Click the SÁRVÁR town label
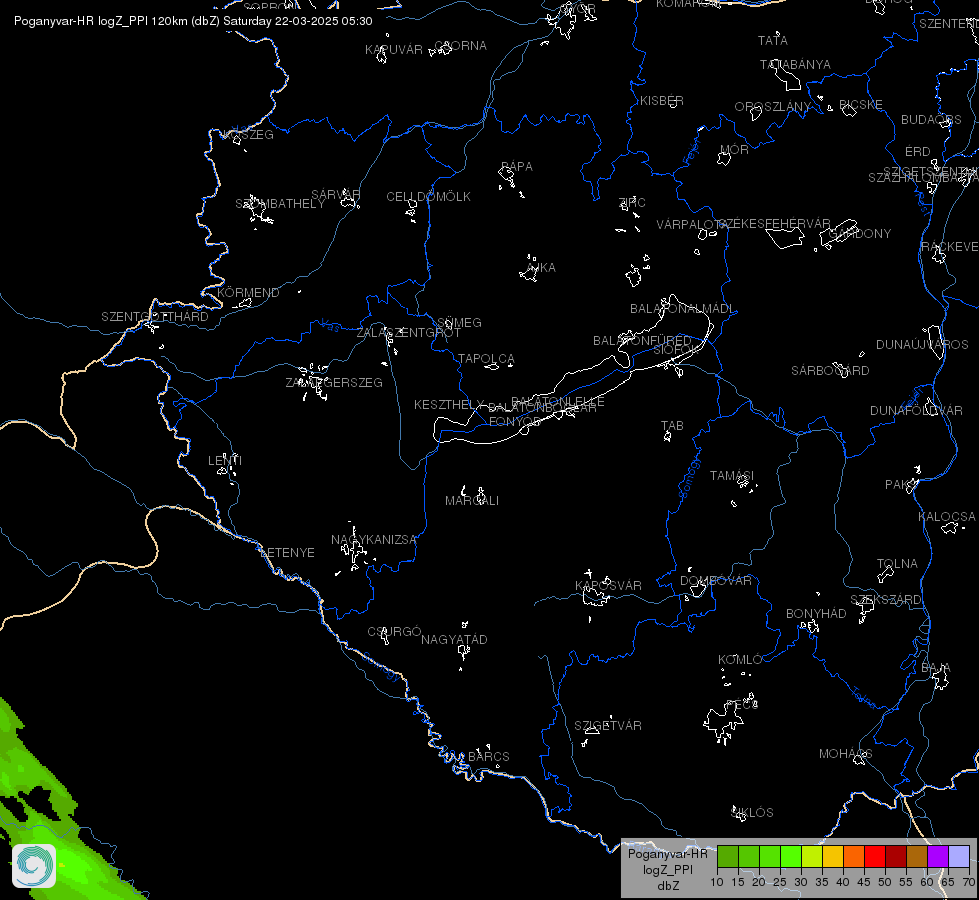 point(336,195)
